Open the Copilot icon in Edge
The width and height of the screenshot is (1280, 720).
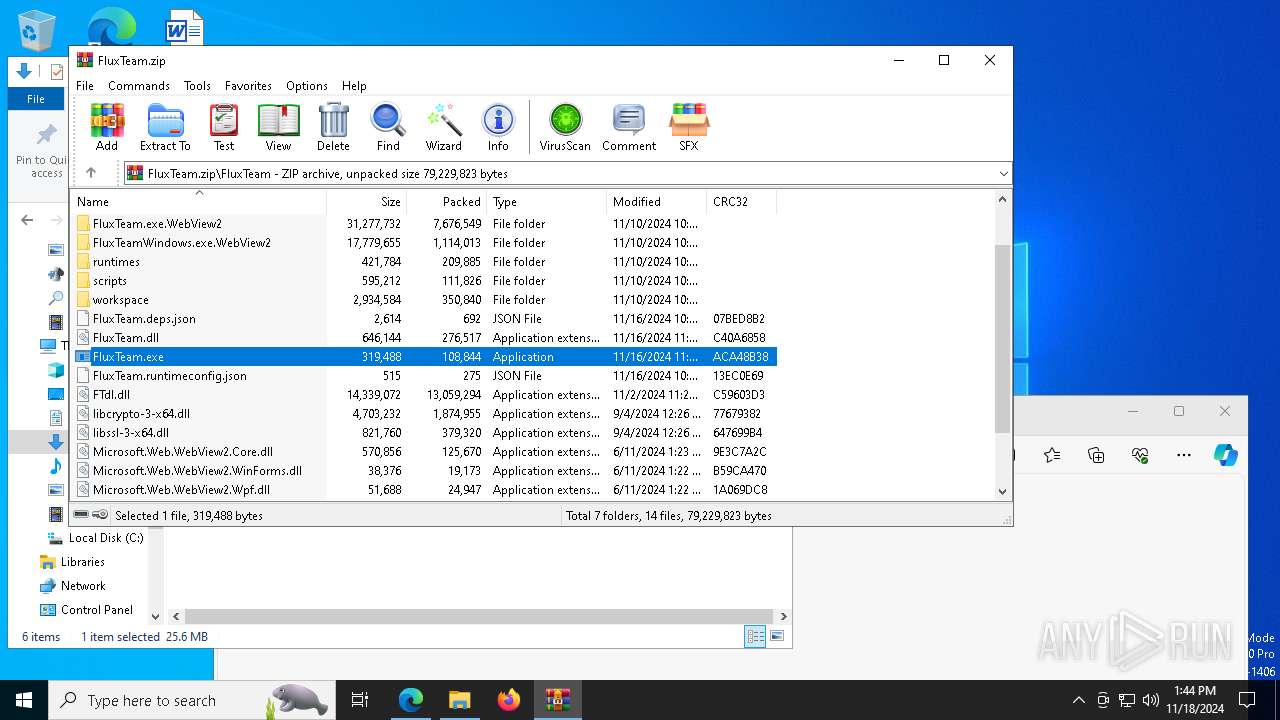point(1226,455)
